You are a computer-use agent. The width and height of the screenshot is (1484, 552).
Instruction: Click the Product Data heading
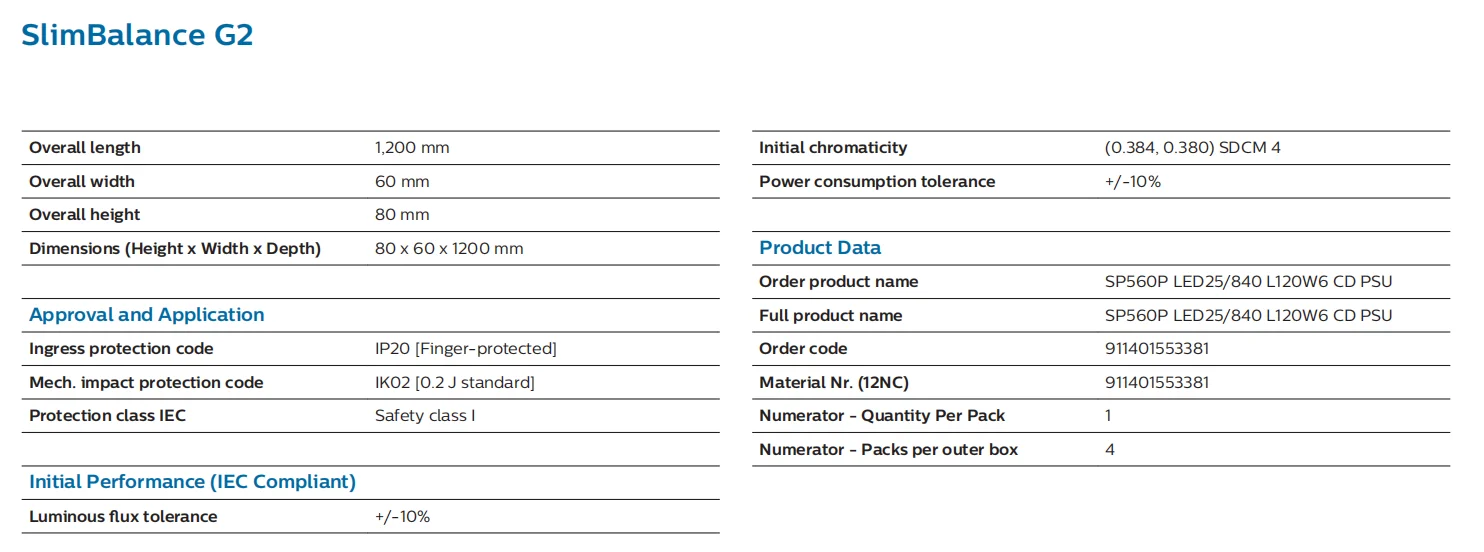(820, 248)
